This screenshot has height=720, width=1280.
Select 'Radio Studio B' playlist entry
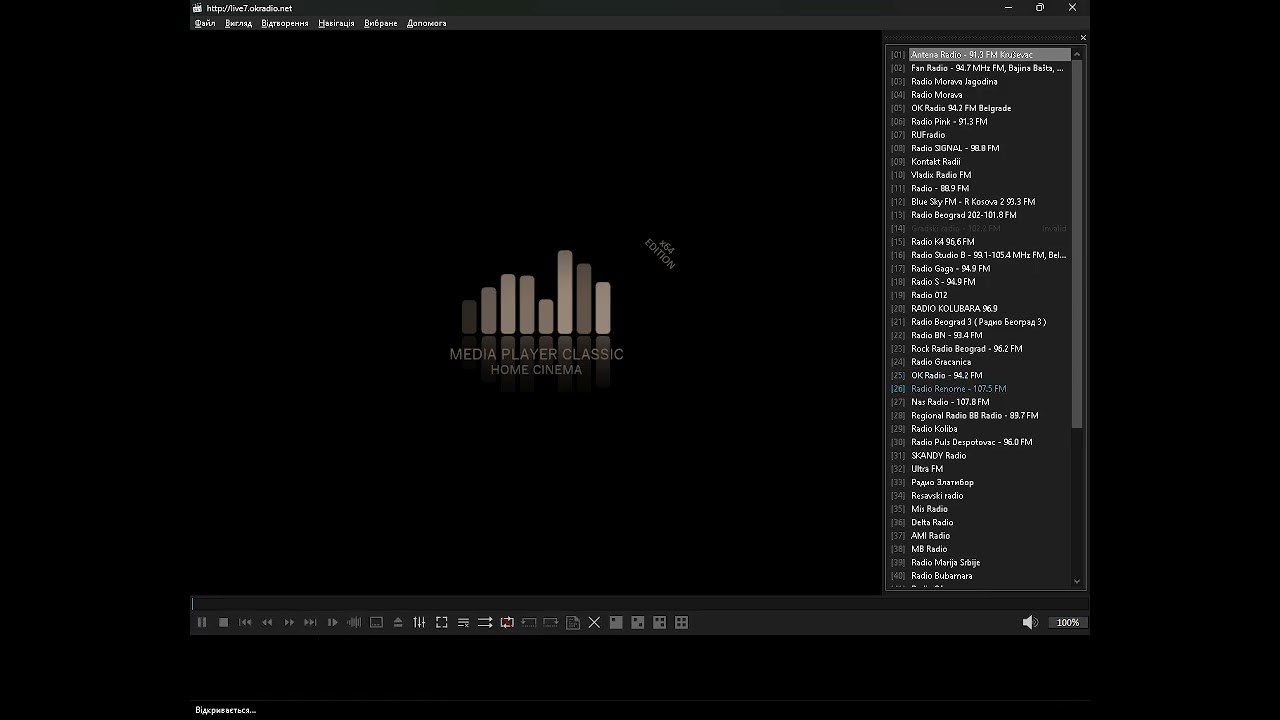979,255
